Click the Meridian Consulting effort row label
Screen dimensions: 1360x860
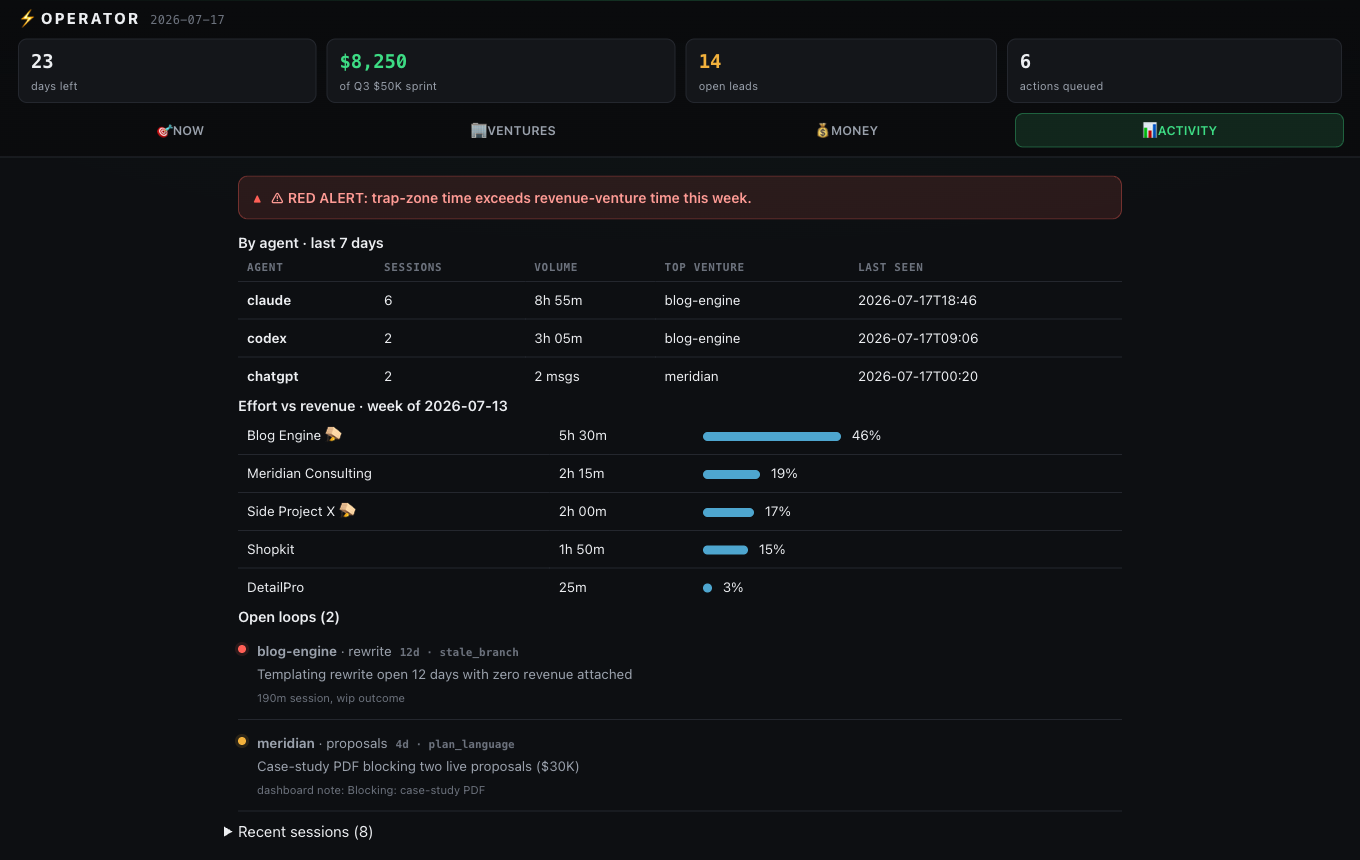[x=309, y=473]
